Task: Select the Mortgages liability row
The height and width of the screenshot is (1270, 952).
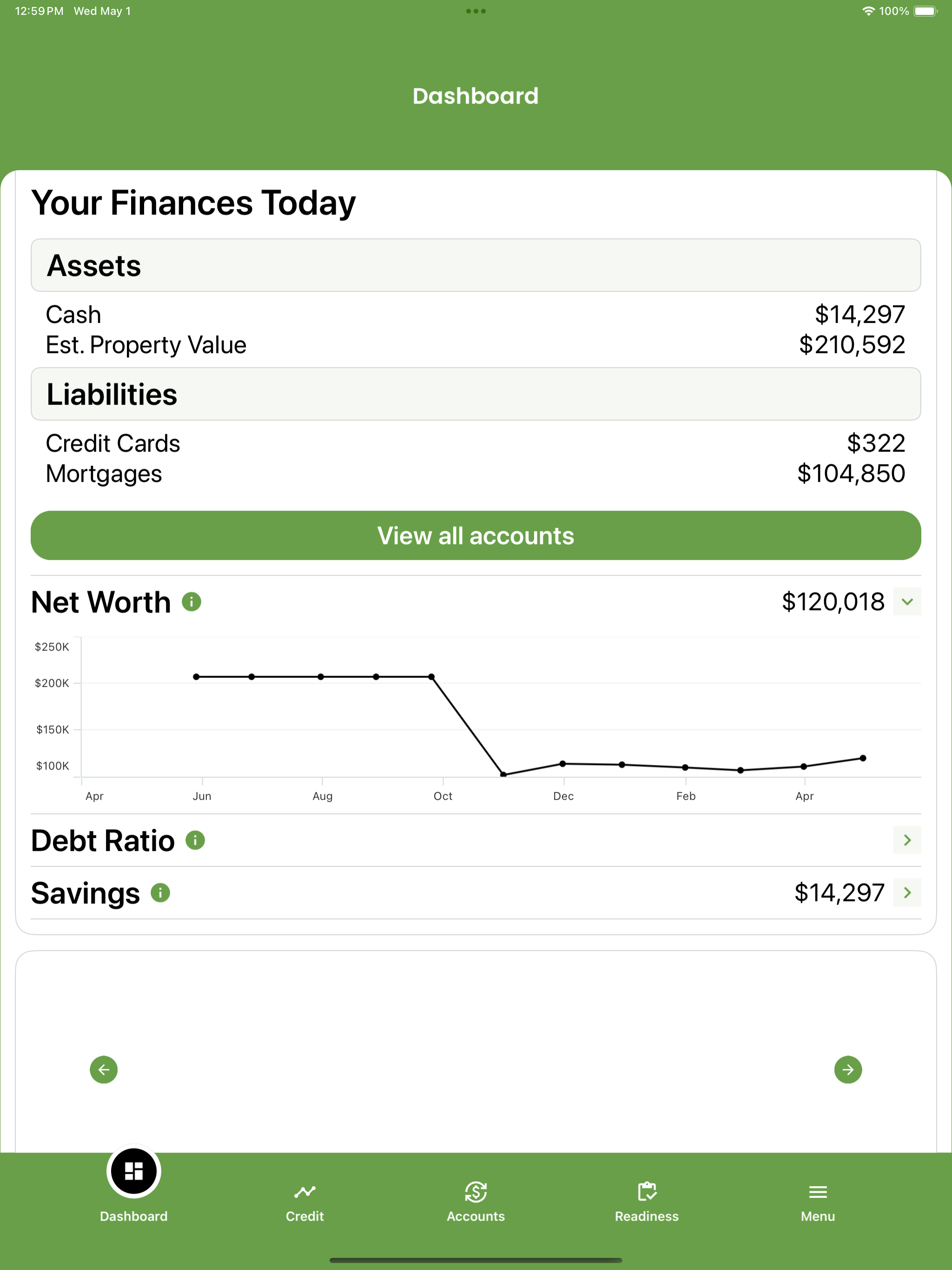Action: (476, 474)
